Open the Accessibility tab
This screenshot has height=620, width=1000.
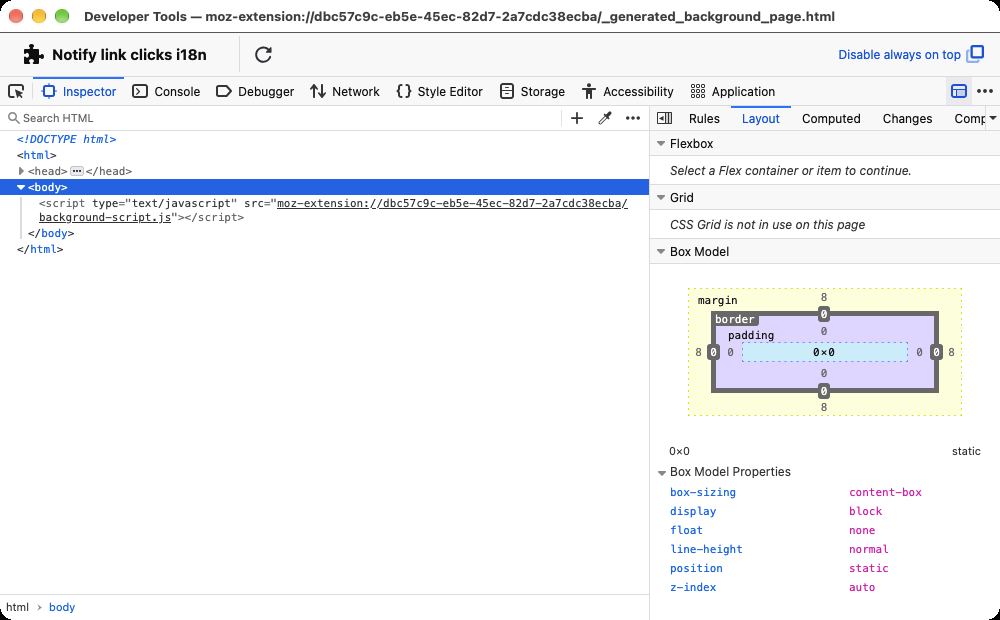pos(628,91)
